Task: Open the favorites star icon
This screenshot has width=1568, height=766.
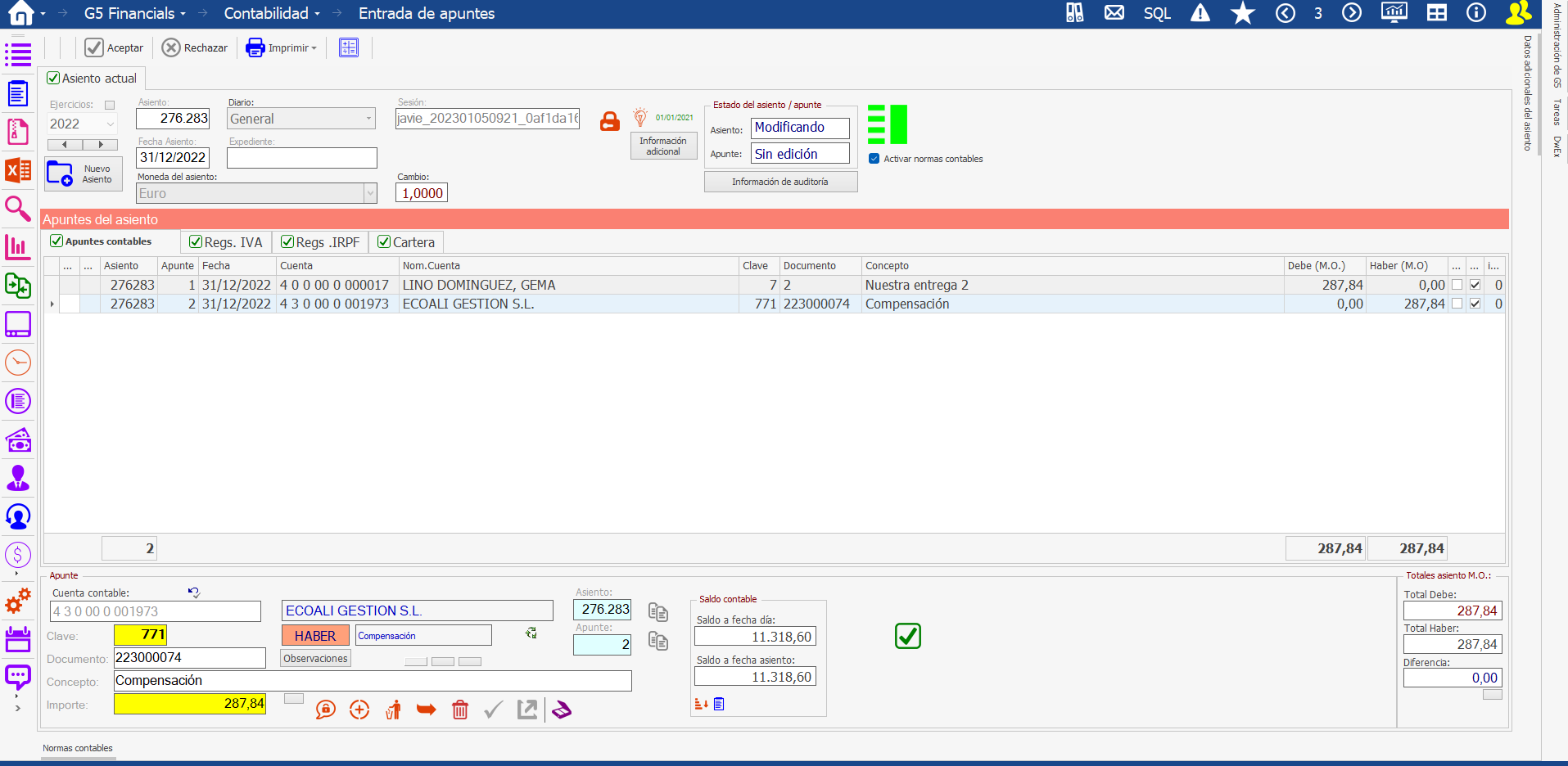Action: [1242, 13]
